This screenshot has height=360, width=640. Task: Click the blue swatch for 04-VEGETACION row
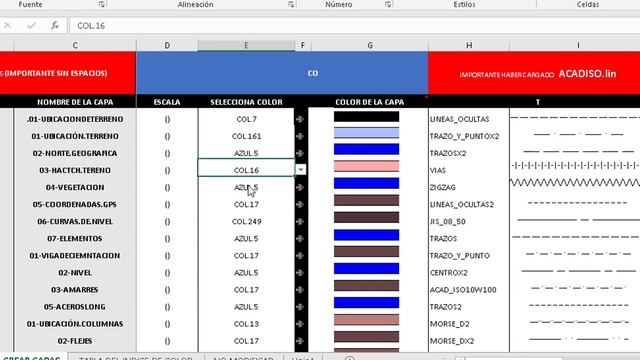[366, 183]
